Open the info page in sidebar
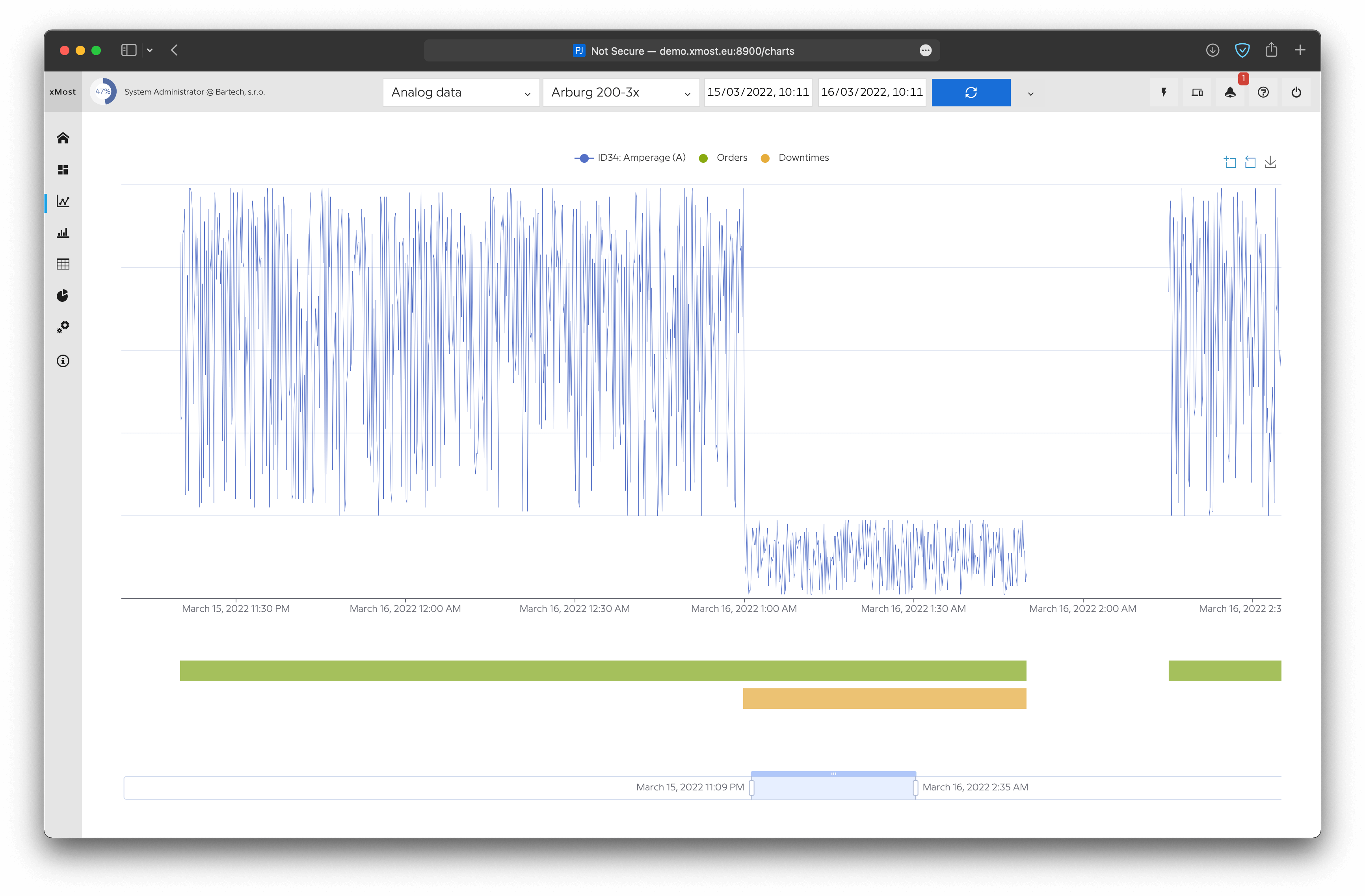The image size is (1365, 896). point(63,361)
